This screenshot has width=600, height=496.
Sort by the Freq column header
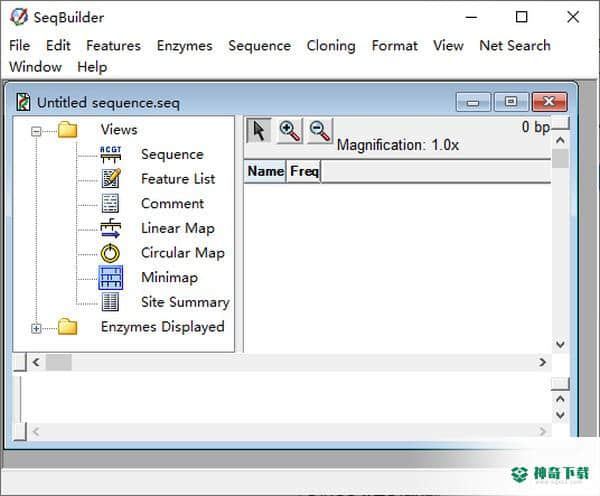(303, 171)
